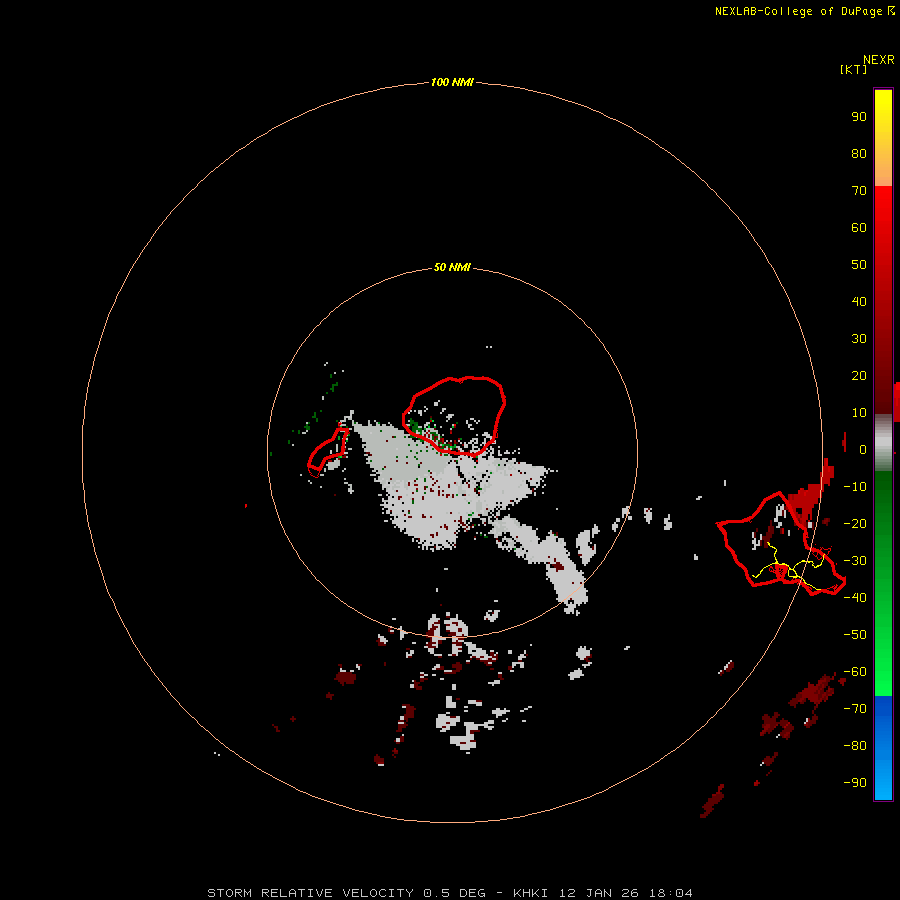Screen dimensions: 900x900
Task: Click the 50 value on velocity scale
Action: point(859,265)
